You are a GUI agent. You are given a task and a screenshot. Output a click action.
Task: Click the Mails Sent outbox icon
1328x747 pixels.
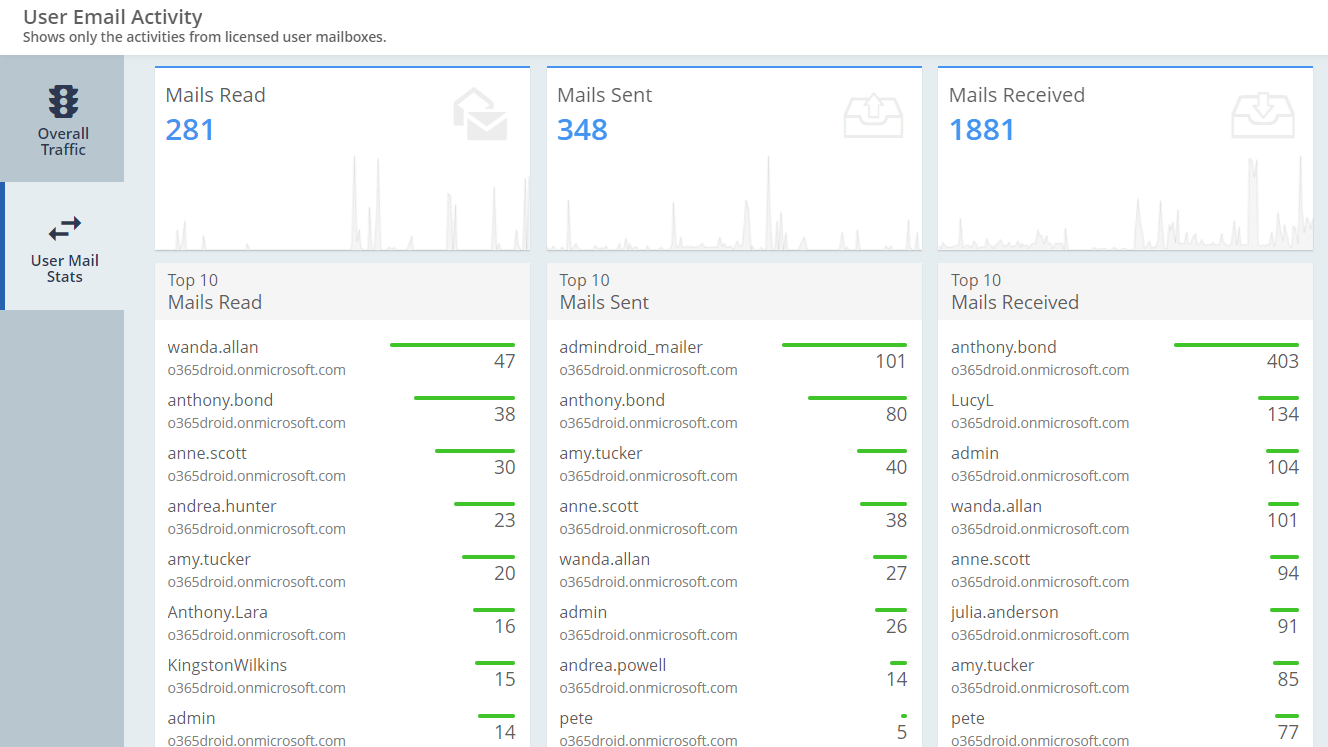coord(872,116)
